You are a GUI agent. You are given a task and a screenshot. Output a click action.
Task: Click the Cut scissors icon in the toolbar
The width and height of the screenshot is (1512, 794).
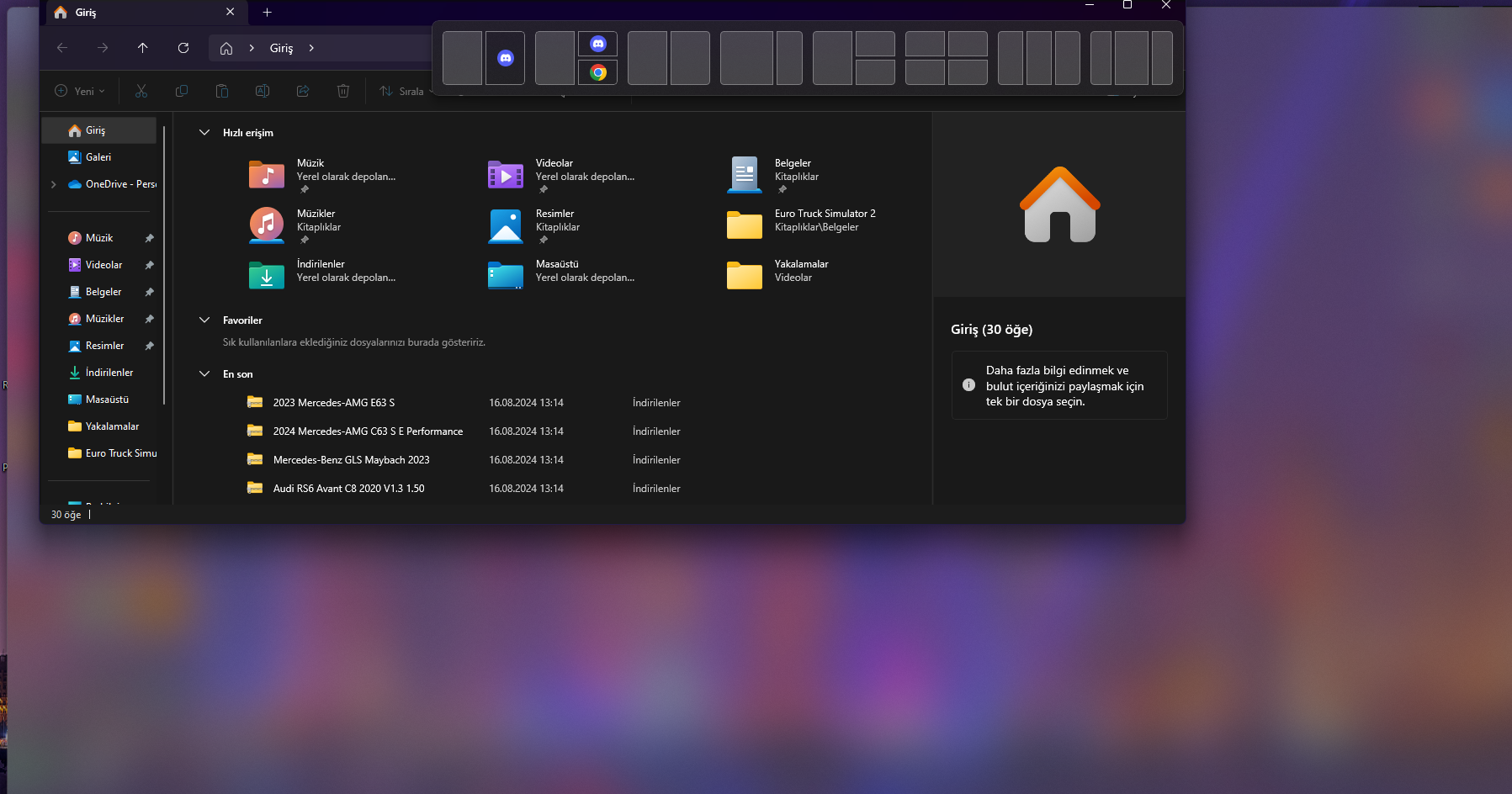point(141,91)
